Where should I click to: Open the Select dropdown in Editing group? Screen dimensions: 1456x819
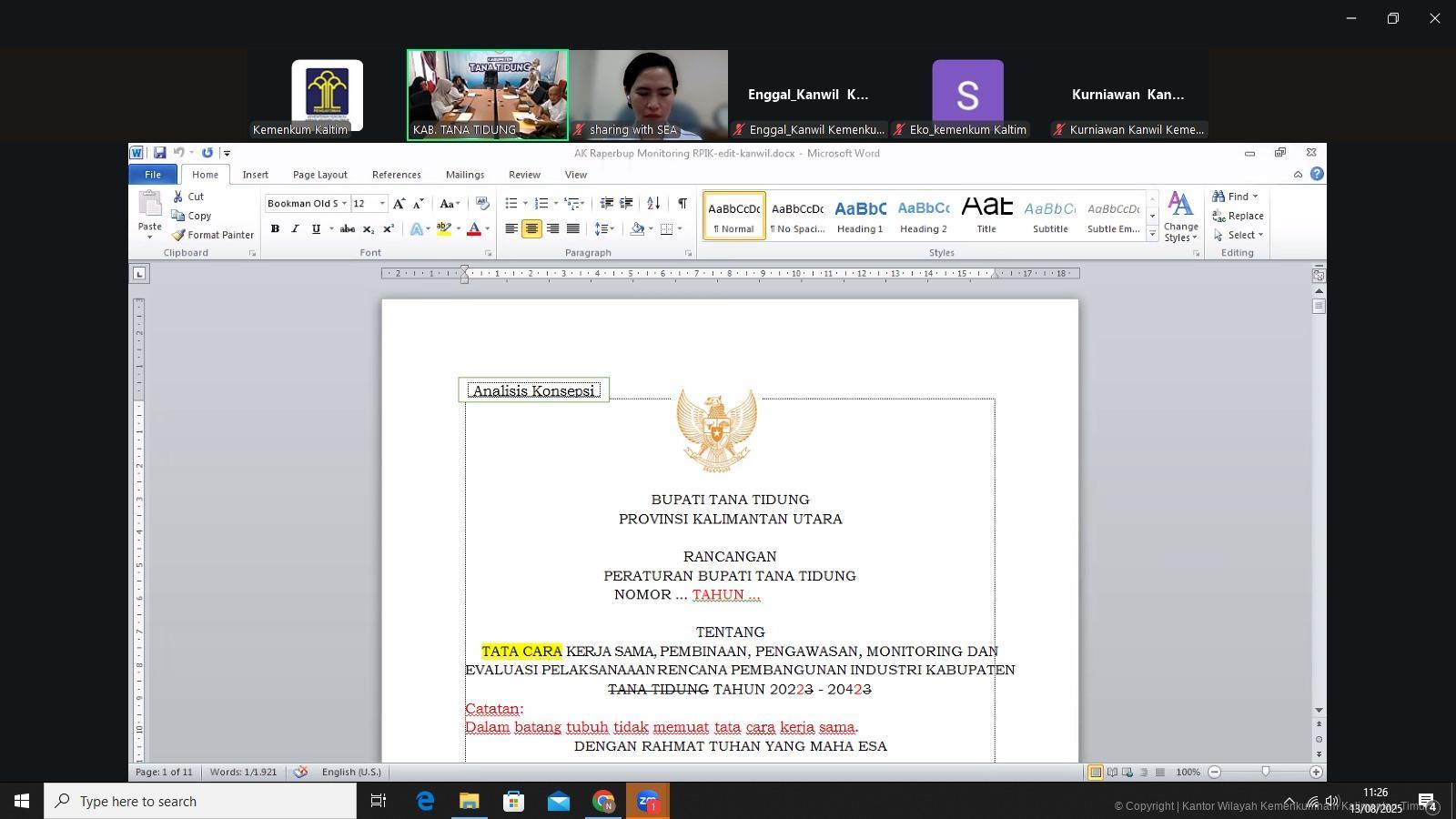1239,235
